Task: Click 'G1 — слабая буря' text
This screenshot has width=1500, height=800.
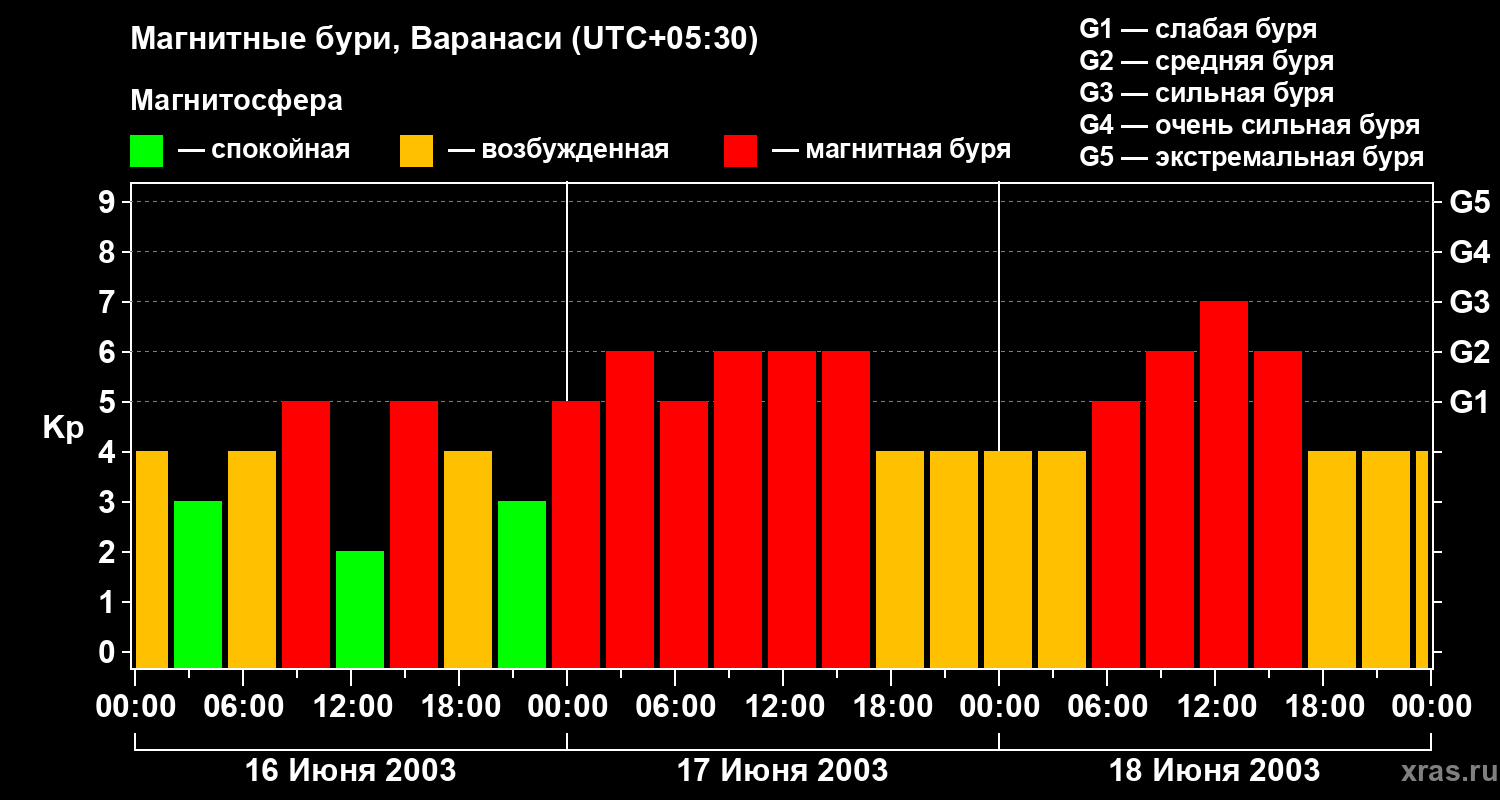Action: click(1198, 28)
